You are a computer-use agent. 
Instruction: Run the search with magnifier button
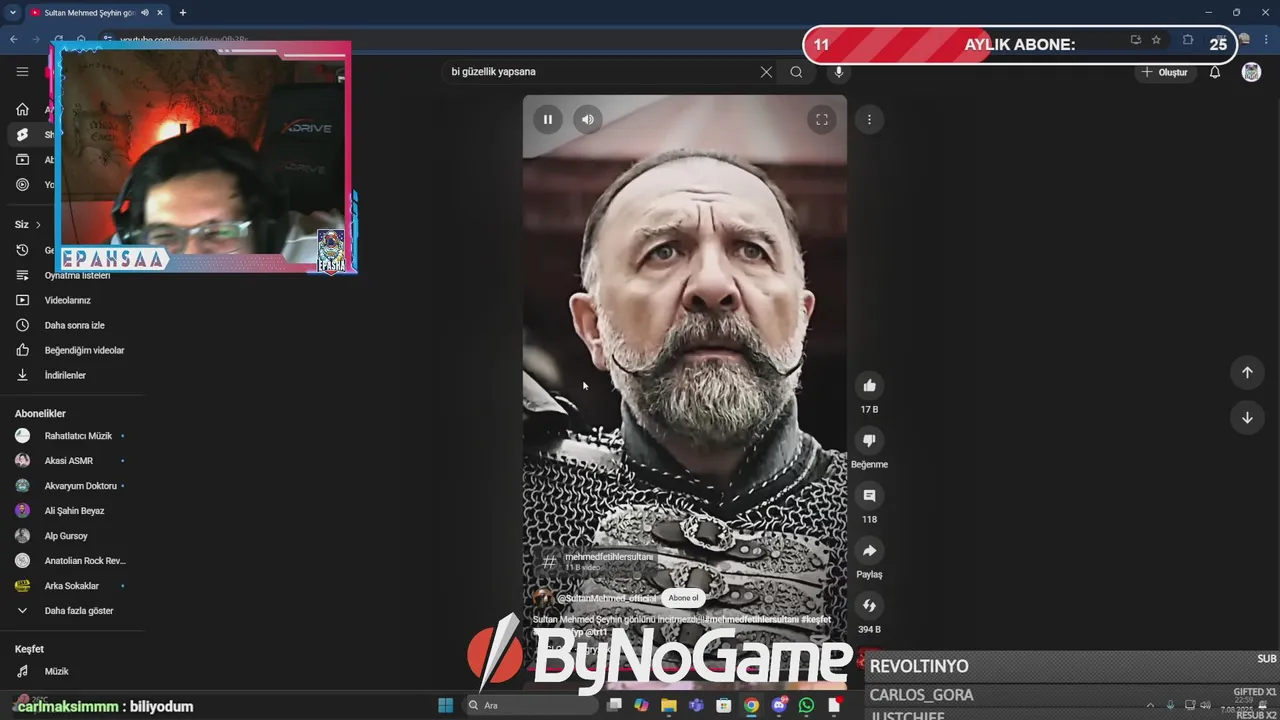point(796,72)
